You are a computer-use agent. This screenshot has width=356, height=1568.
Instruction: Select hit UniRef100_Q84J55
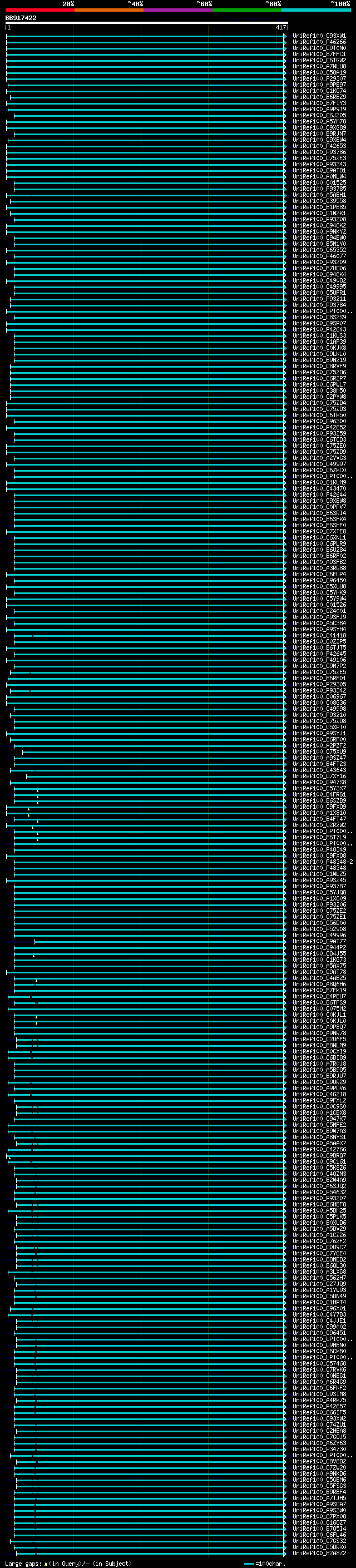[319, 954]
